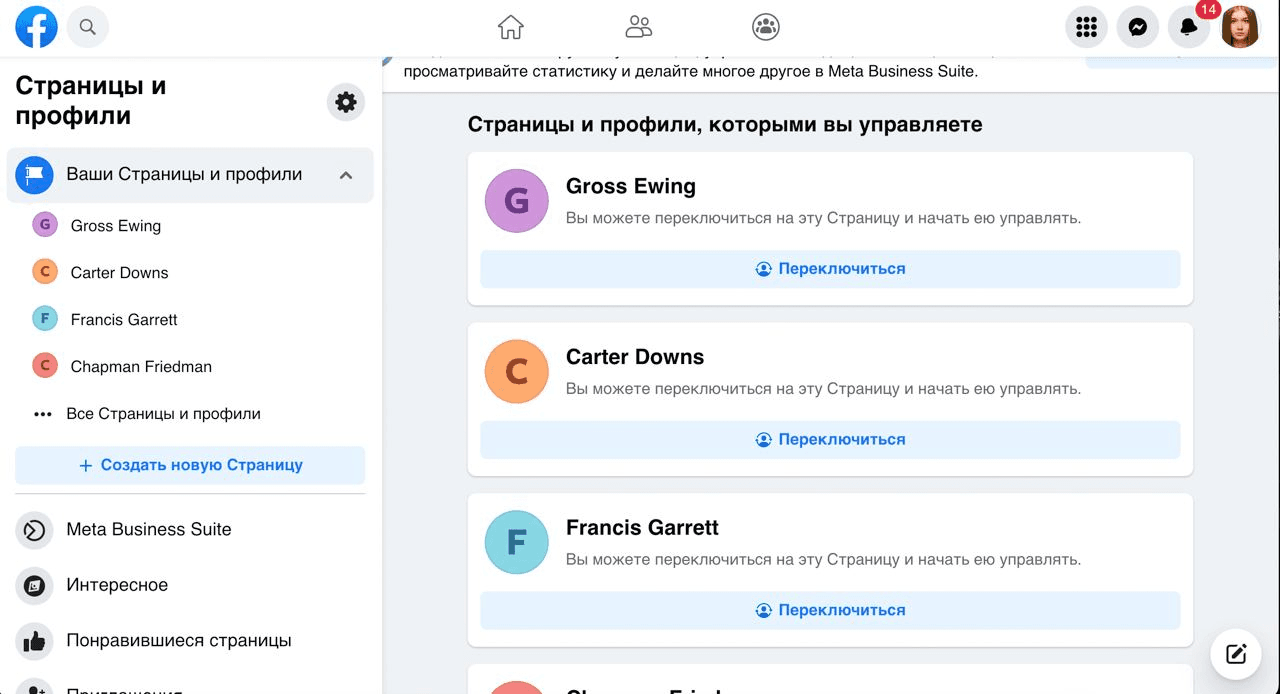The height and width of the screenshot is (694, 1280).
Task: Open Messenger chats icon
Action: pos(1137,27)
